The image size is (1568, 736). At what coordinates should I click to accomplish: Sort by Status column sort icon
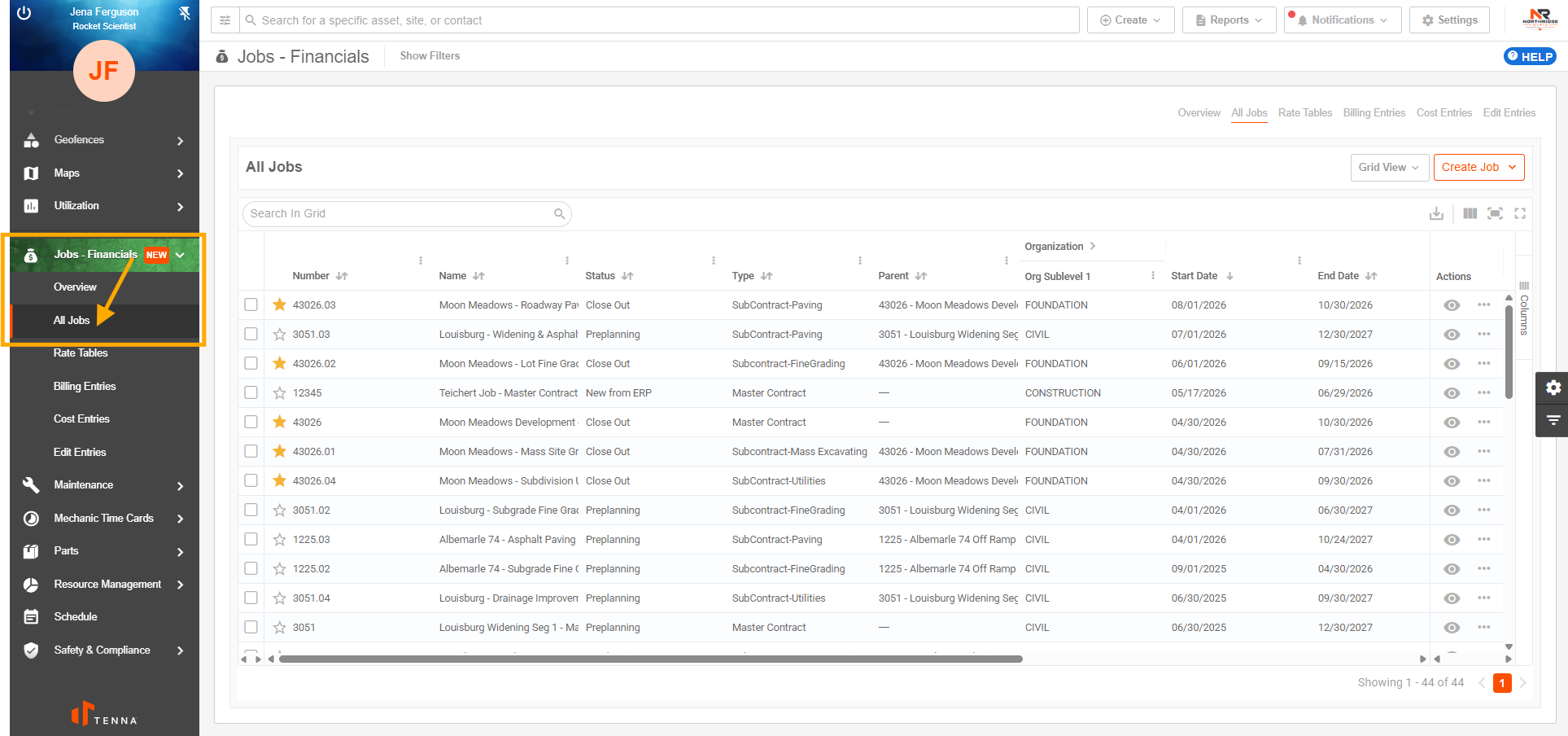627,276
